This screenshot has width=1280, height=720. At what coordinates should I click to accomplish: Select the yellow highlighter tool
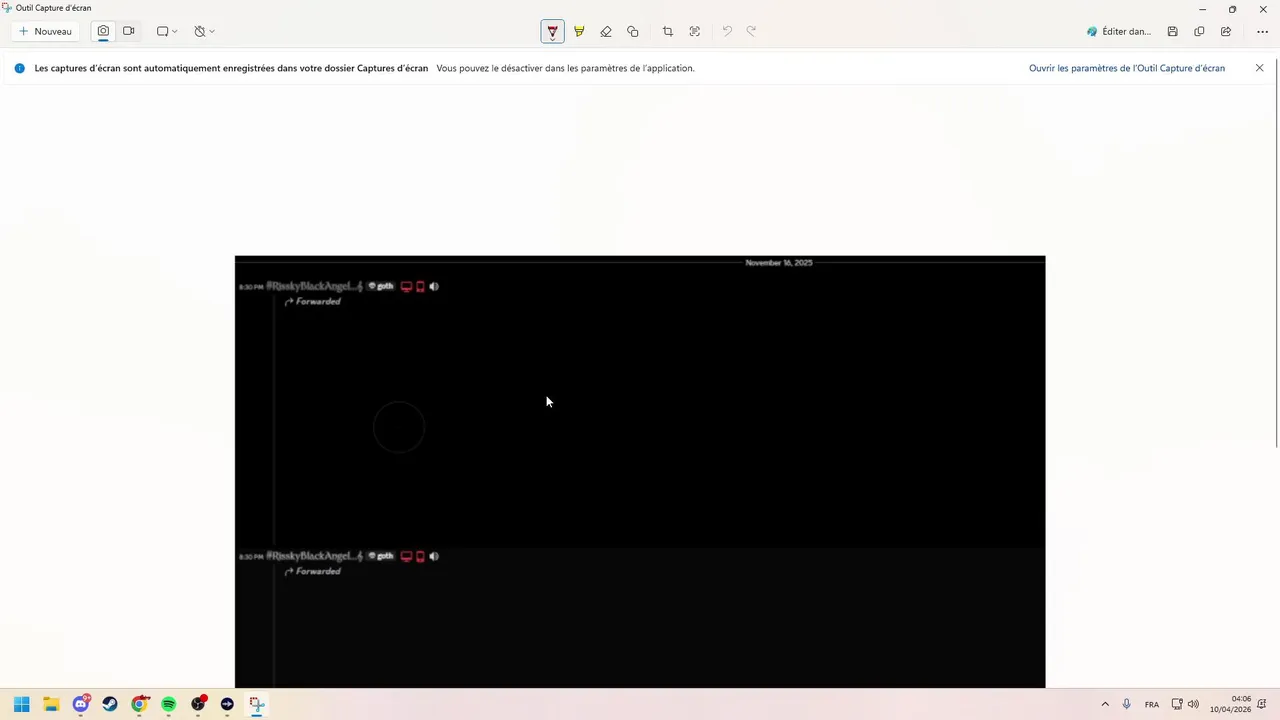[x=579, y=31]
